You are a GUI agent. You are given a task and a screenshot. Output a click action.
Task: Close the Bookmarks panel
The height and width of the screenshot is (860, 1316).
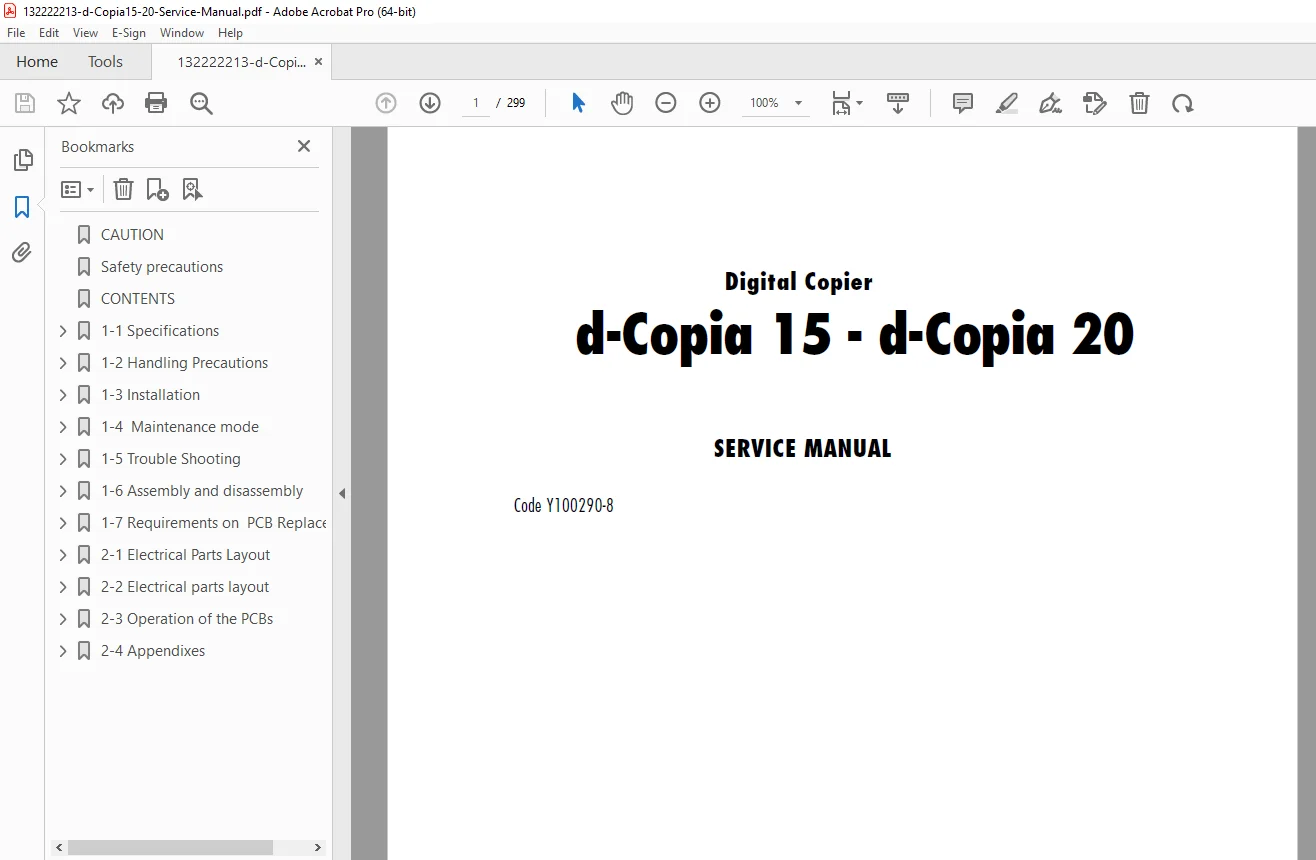[x=304, y=146]
